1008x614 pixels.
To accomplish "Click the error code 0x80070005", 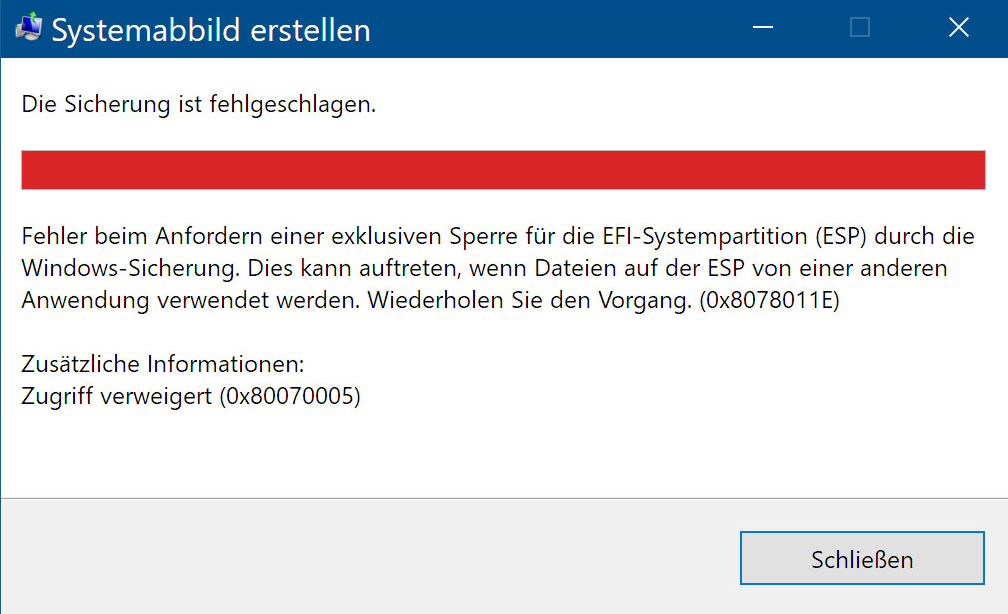I will 291,396.
